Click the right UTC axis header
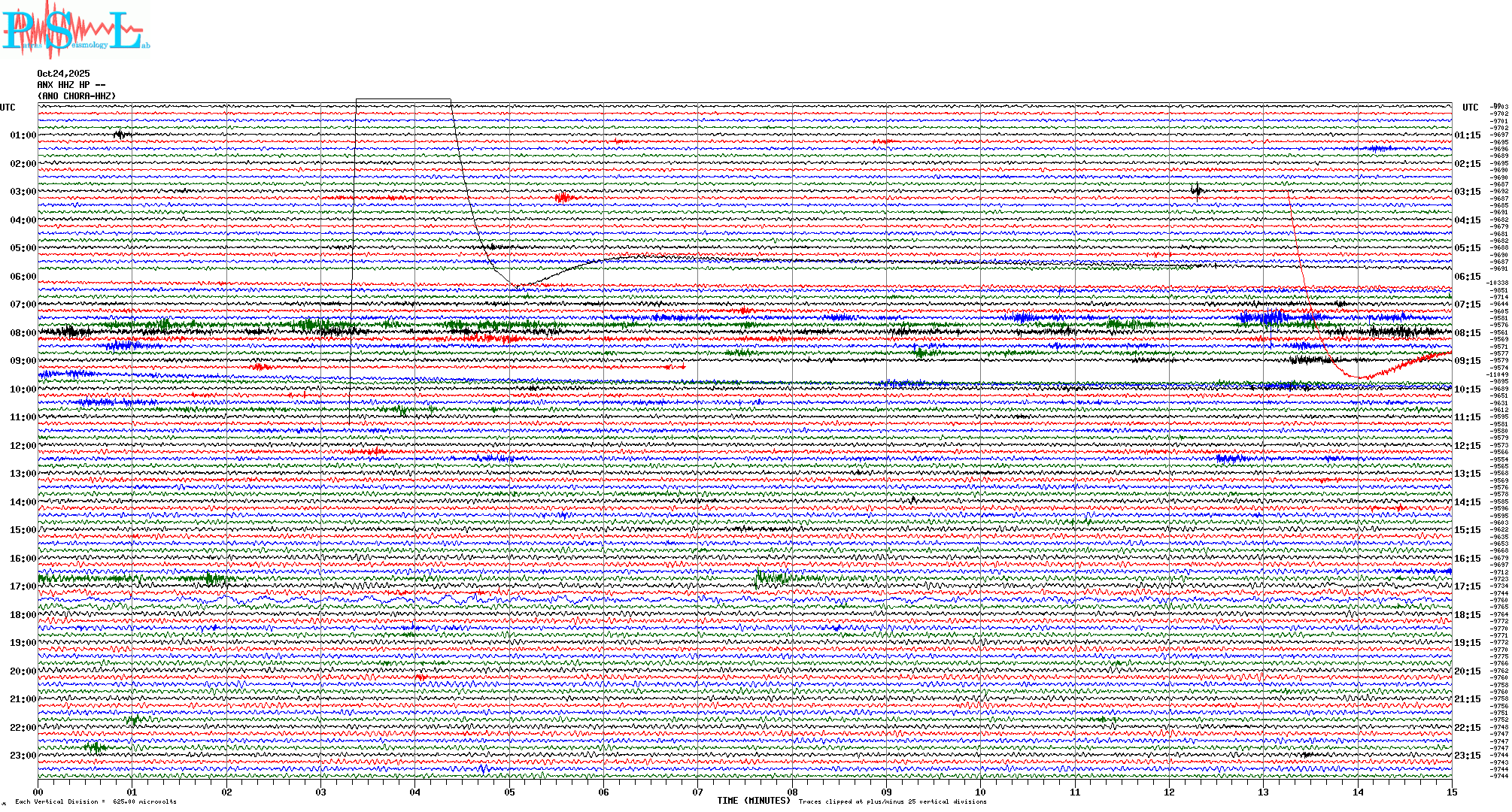This screenshot has width=1512, height=812. coord(1470,108)
